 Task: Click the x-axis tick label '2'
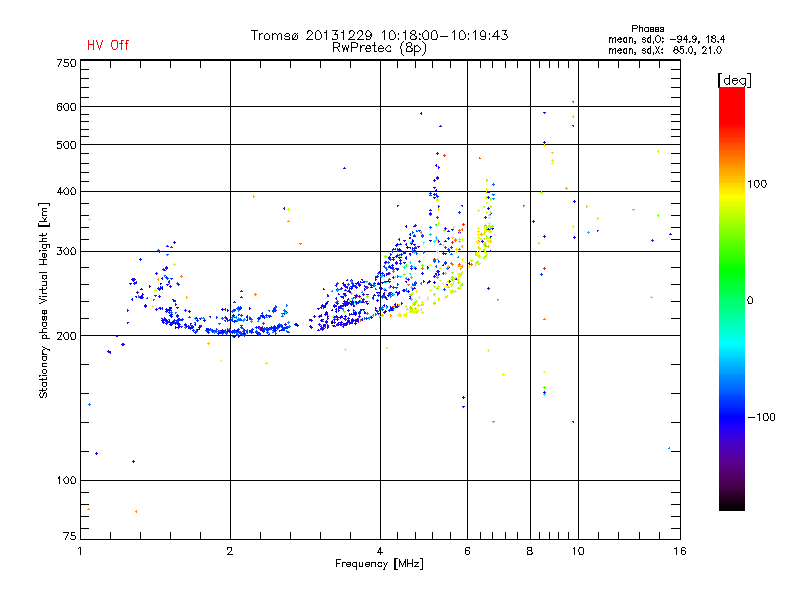coord(230,551)
